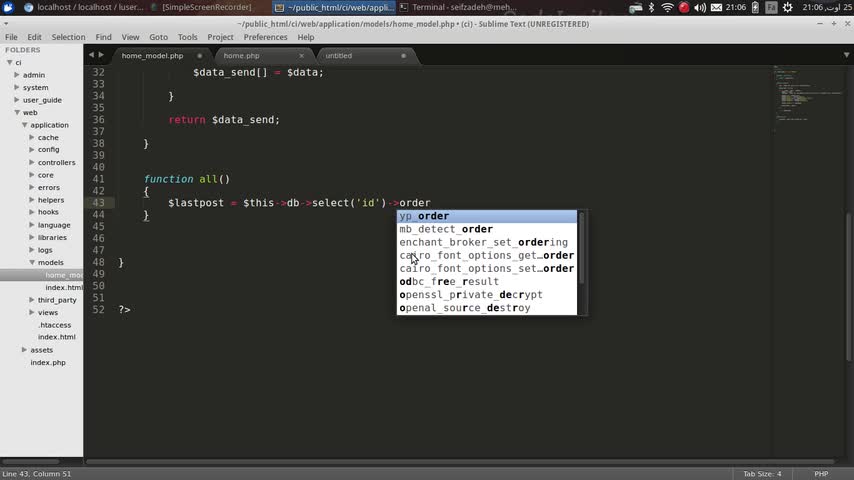
Task: Open the Project menu
Action: coord(220,37)
